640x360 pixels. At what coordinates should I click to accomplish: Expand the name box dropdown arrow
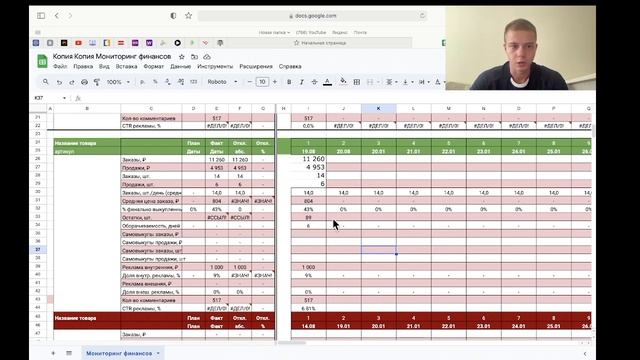(x=64, y=98)
